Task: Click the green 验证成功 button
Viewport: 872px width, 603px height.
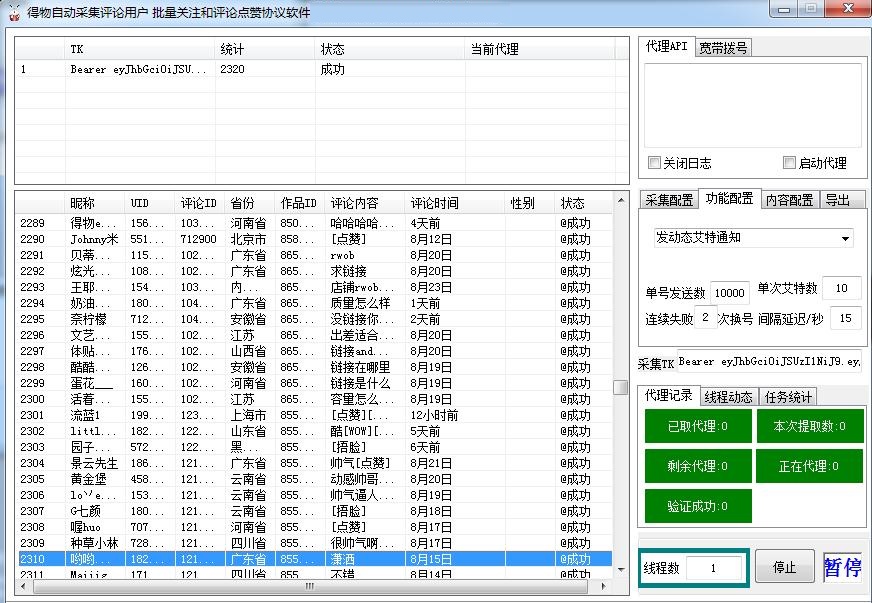Action: point(697,505)
